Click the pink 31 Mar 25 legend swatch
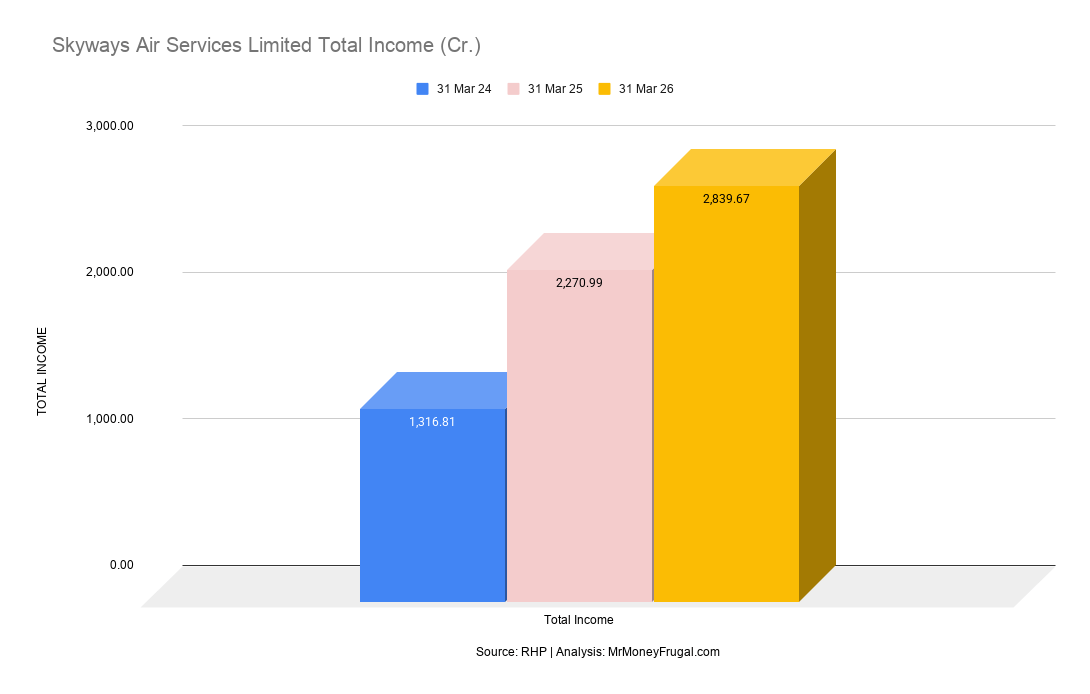This screenshot has height=694, width=1090. click(513, 89)
